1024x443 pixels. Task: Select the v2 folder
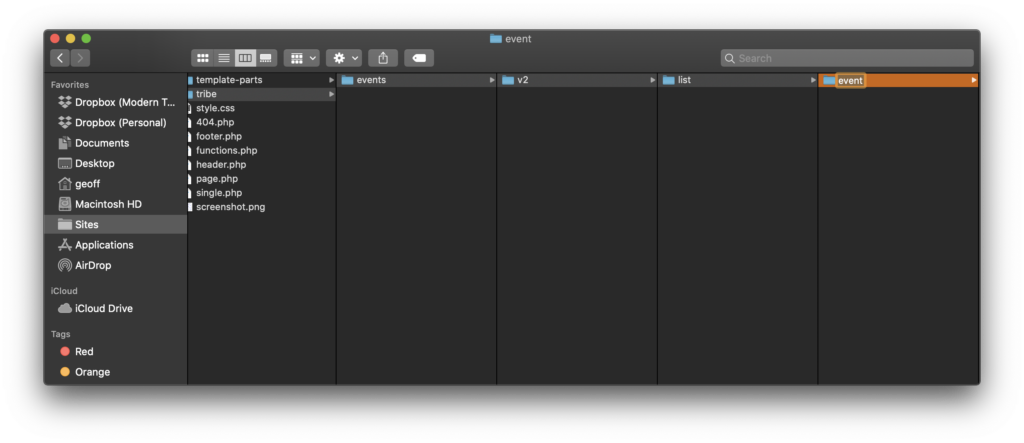577,80
